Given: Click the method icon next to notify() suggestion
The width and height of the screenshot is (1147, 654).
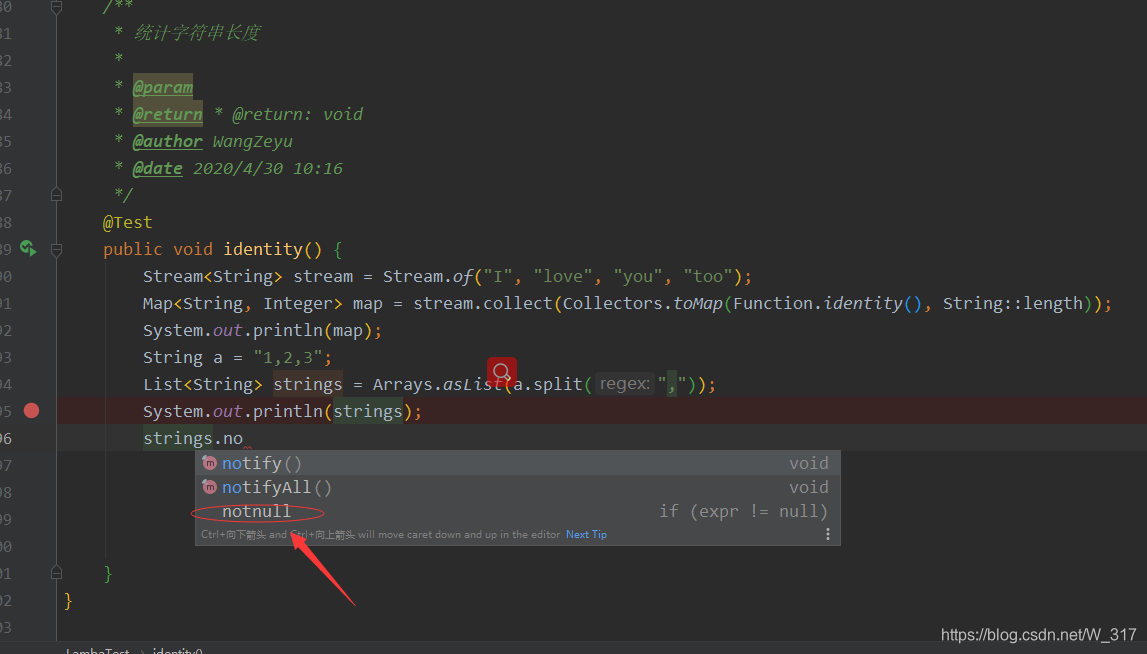Looking at the screenshot, I should (209, 462).
